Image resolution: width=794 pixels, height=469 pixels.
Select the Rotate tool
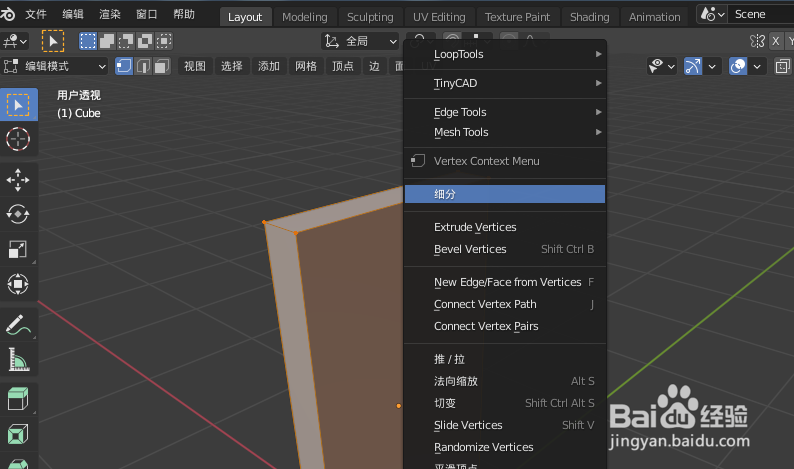[18, 214]
